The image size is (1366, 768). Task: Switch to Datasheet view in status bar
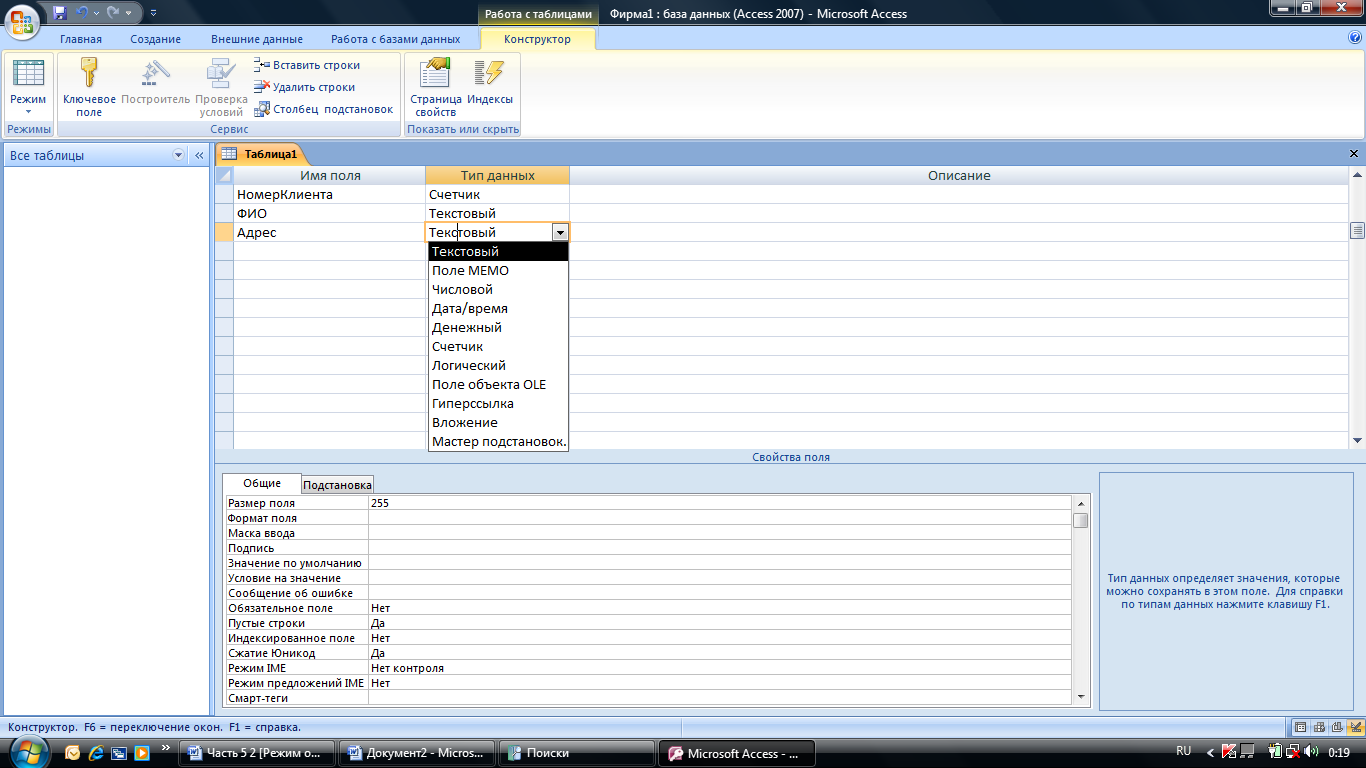[x=1301, y=727]
